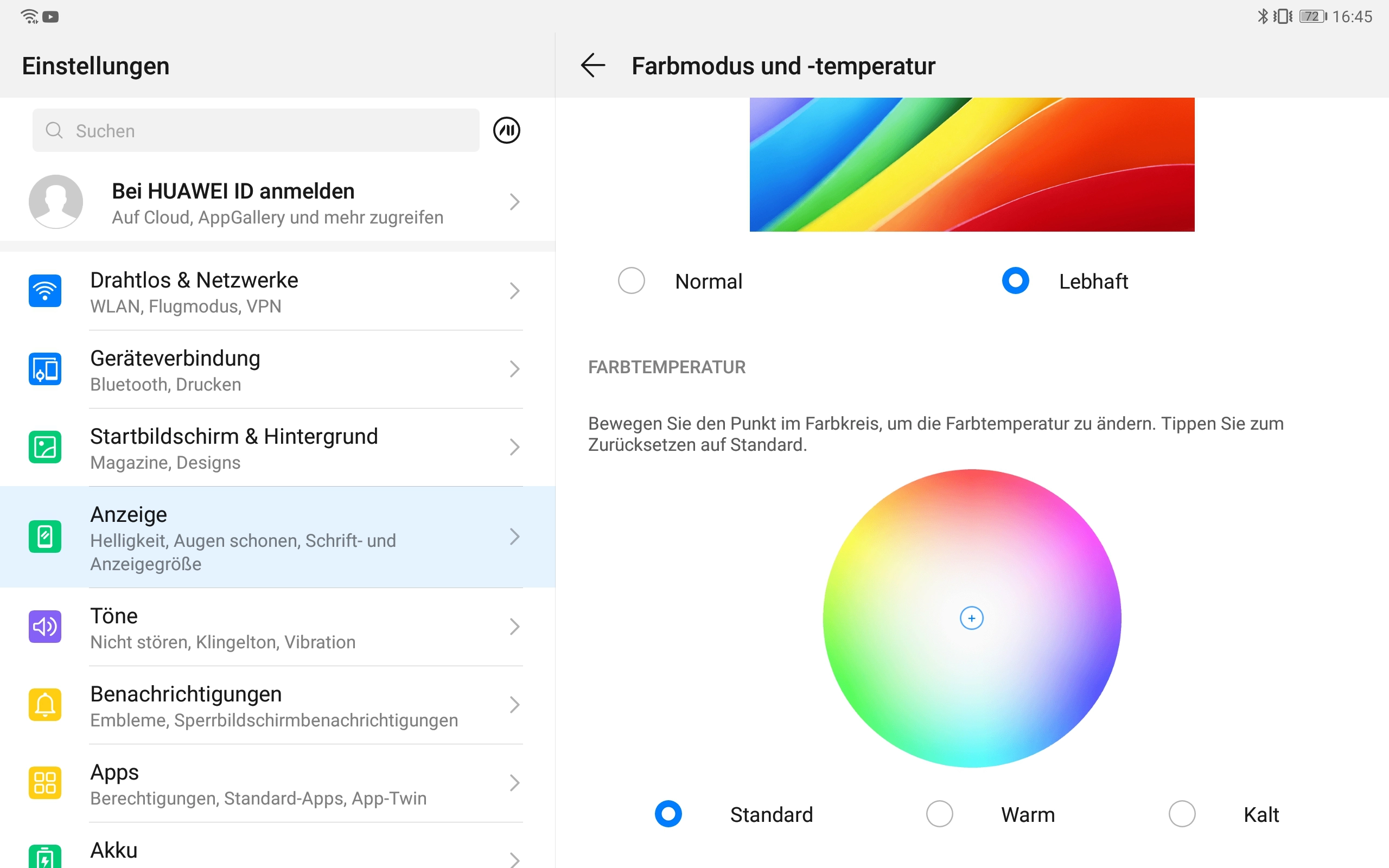Open Geräteverbindung chevron
The image size is (1389, 868).
tap(515, 369)
